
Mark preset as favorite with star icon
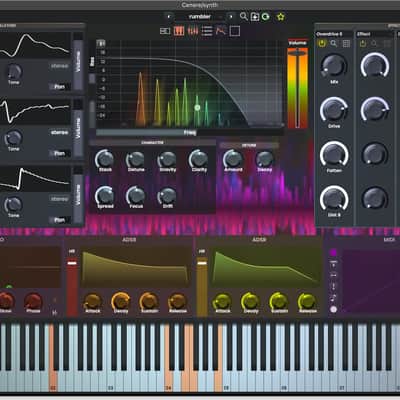tap(281, 17)
